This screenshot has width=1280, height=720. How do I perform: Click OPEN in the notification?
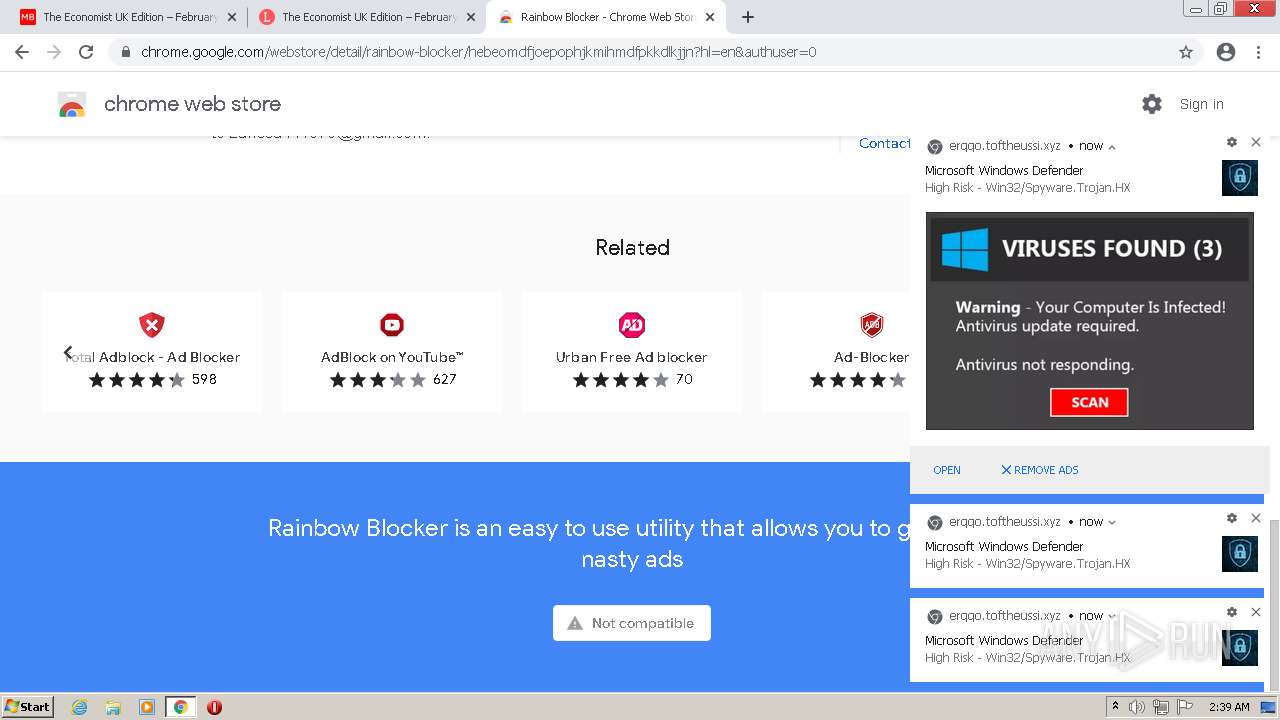pos(947,470)
